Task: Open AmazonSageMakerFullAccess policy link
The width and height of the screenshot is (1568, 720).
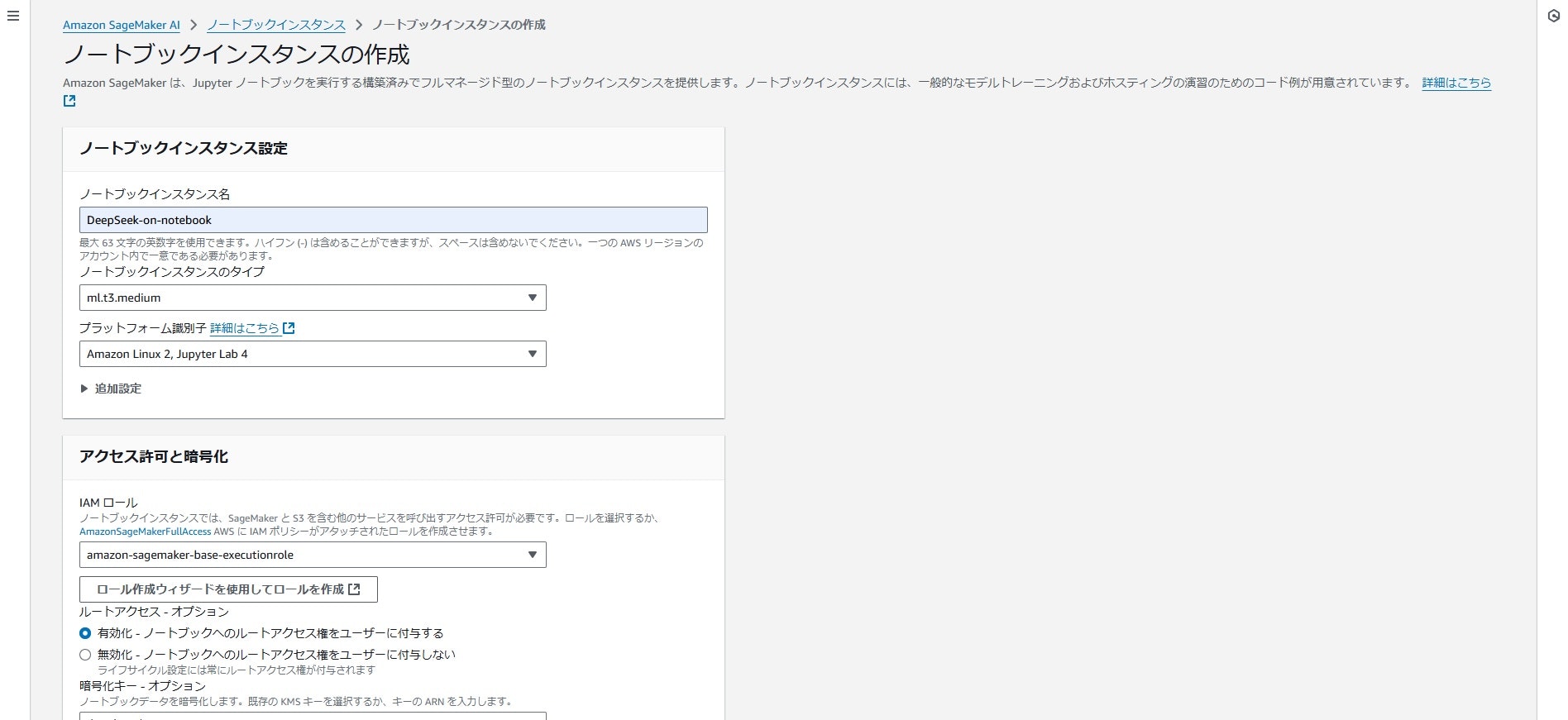Action: (146, 532)
